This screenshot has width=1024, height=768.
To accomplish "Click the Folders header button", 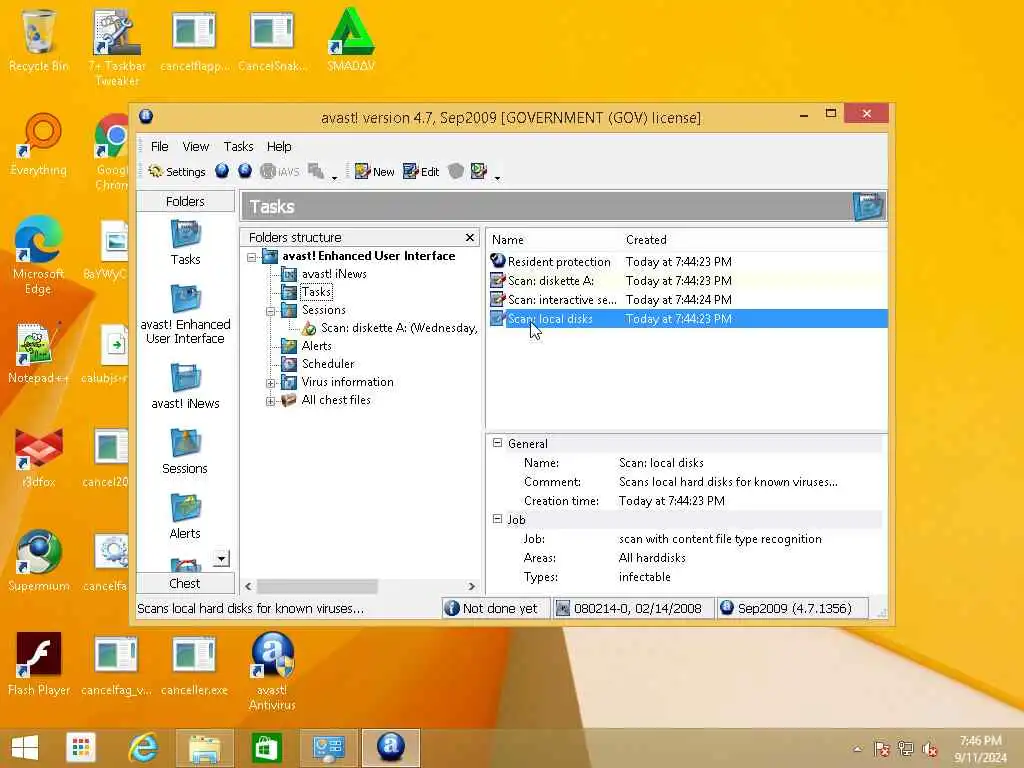I will pos(185,201).
